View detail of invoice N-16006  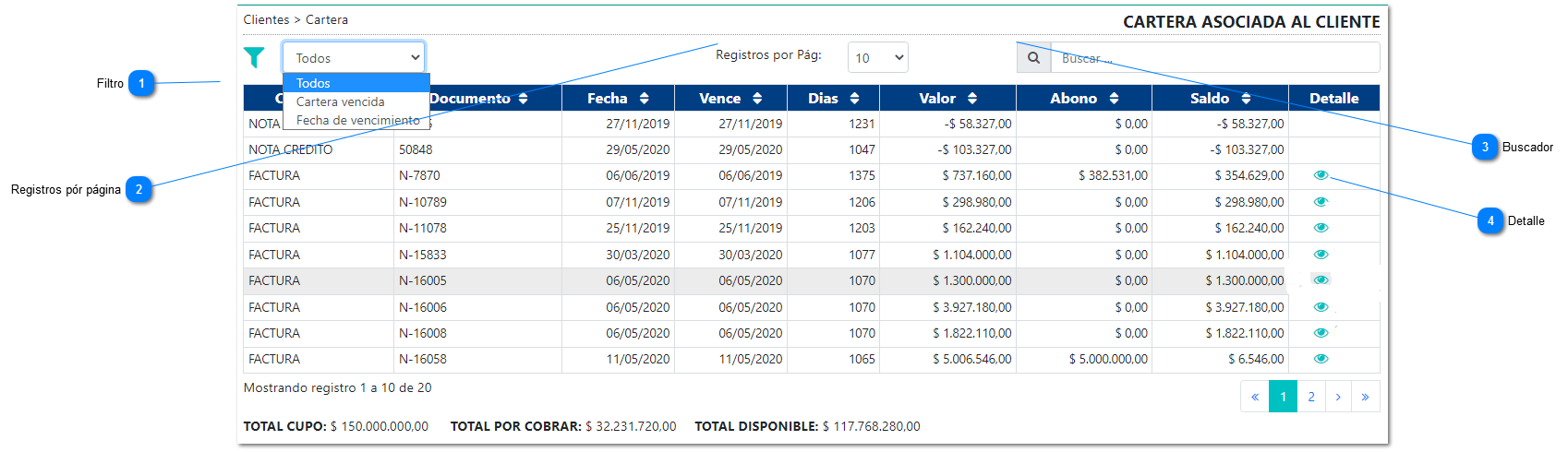(x=1321, y=307)
